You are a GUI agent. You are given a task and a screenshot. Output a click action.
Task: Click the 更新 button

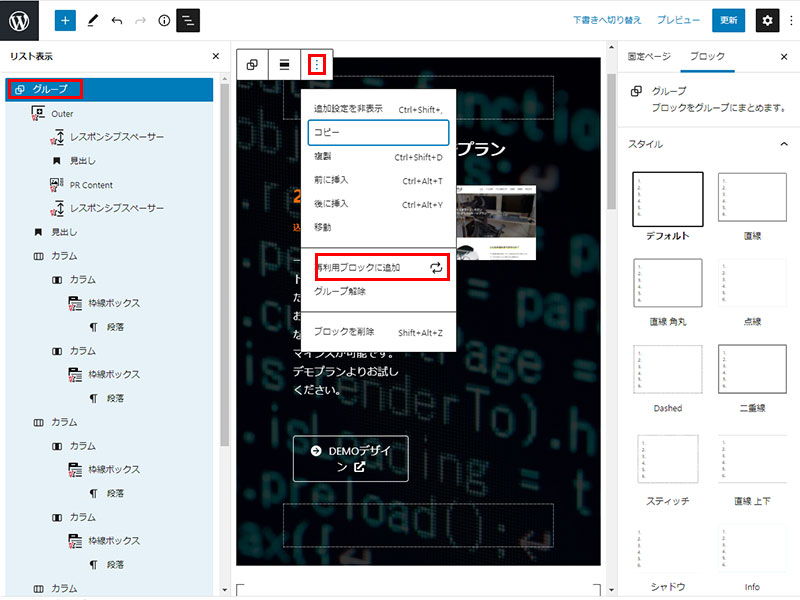coord(728,20)
